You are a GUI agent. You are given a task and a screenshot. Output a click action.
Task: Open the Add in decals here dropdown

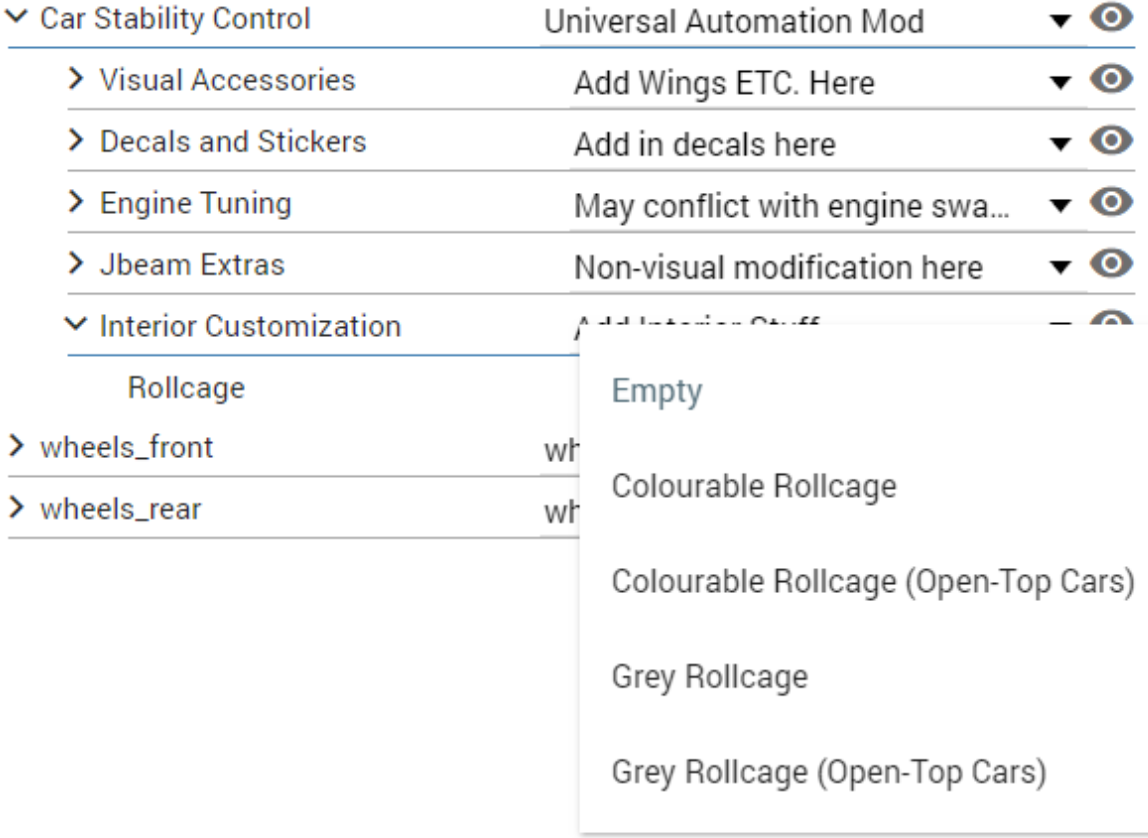click(x=1060, y=145)
